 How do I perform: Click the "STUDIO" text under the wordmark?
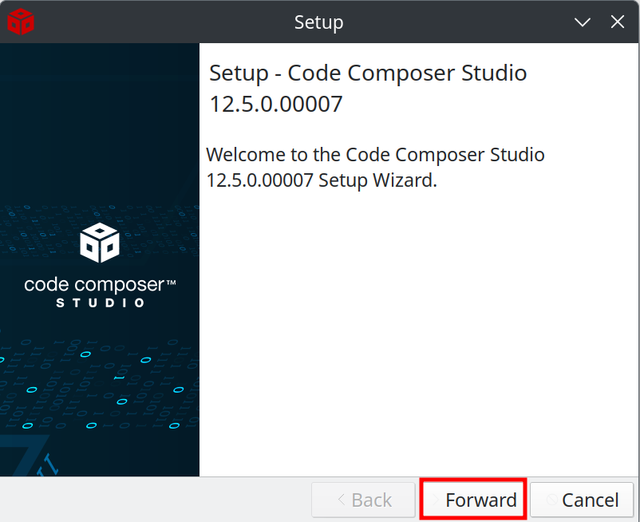point(100,303)
